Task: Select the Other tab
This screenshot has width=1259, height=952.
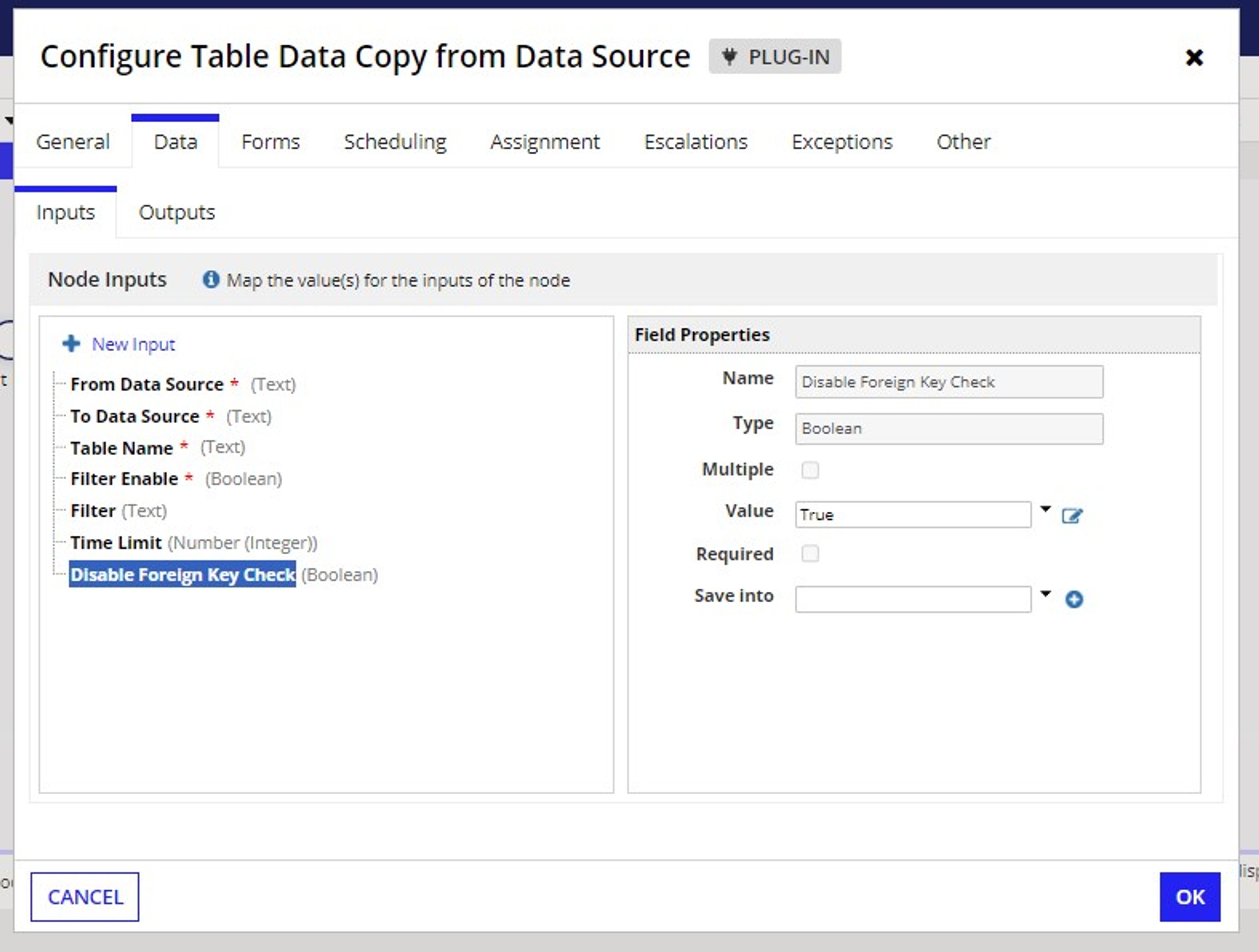Action: coord(964,142)
